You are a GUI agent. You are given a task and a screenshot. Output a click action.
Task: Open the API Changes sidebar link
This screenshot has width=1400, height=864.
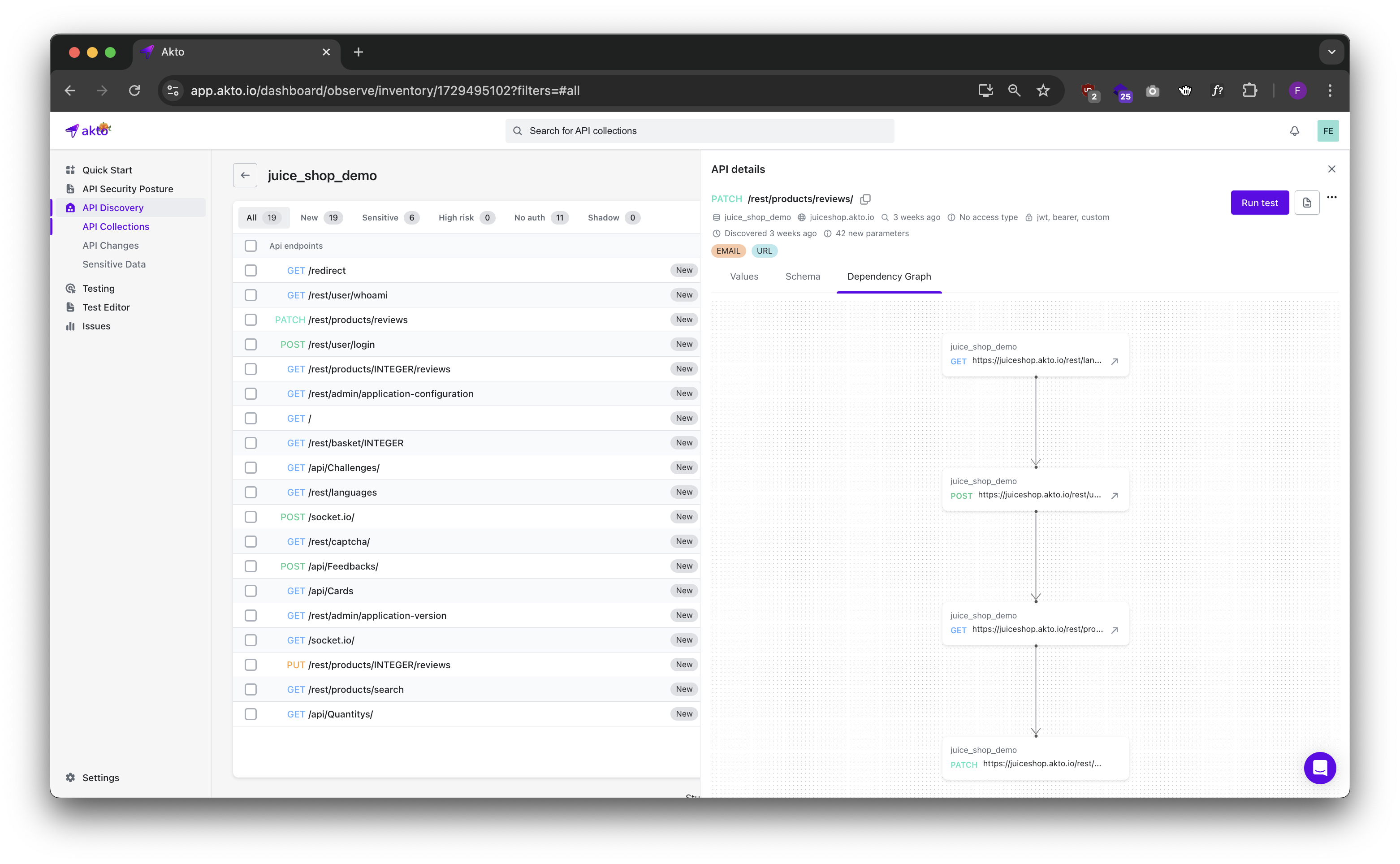pos(110,246)
